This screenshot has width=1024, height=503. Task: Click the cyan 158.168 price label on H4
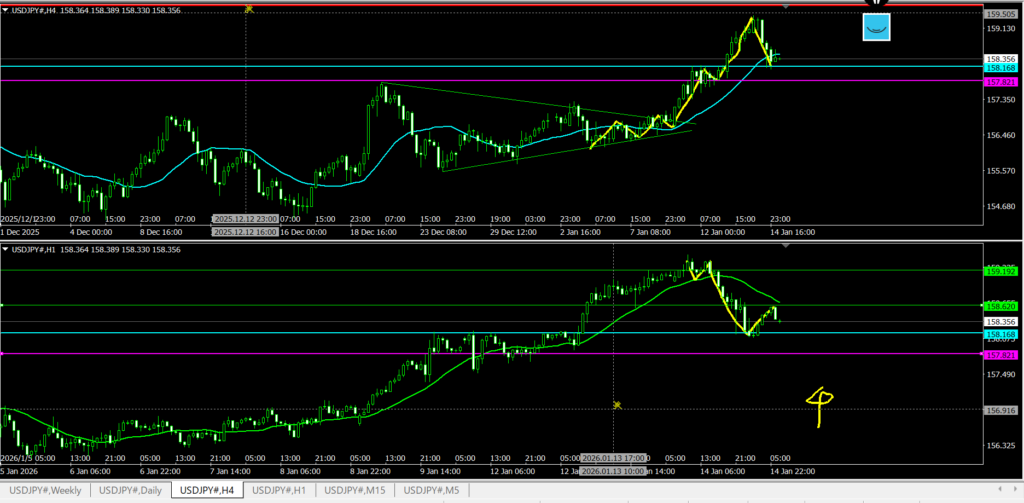tap(1001, 67)
